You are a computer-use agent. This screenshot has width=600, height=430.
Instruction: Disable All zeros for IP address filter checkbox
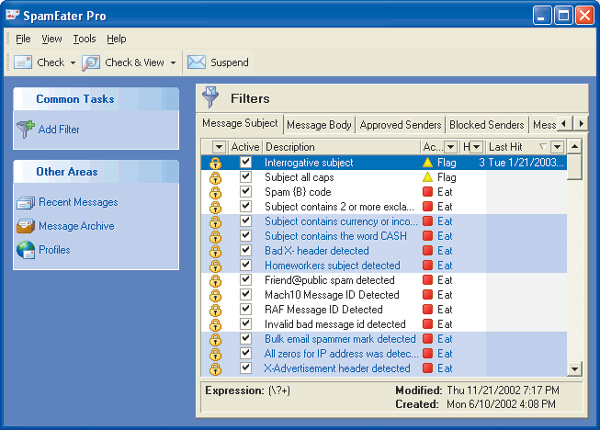point(246,353)
